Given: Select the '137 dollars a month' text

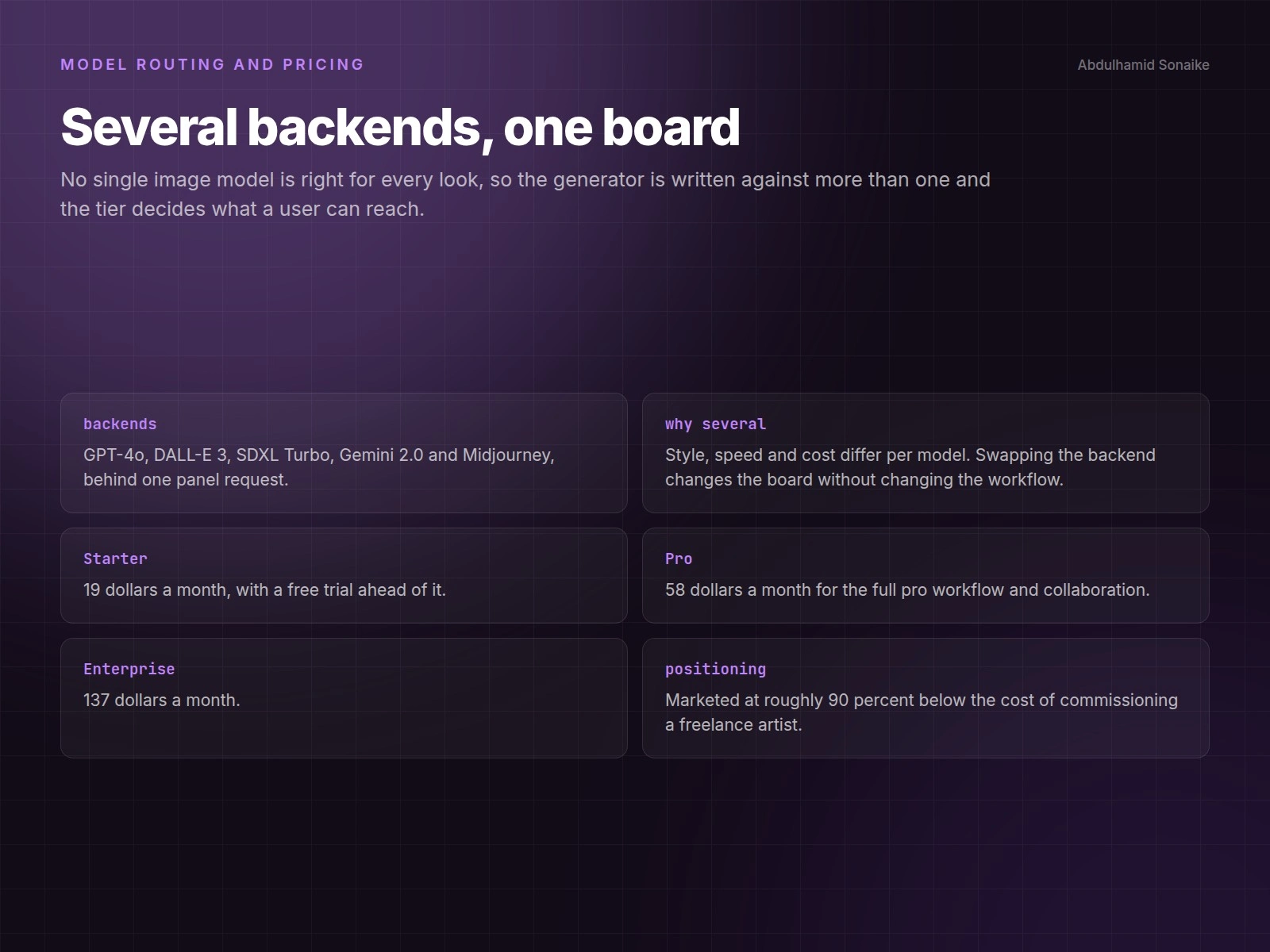Looking at the screenshot, I should coord(161,700).
